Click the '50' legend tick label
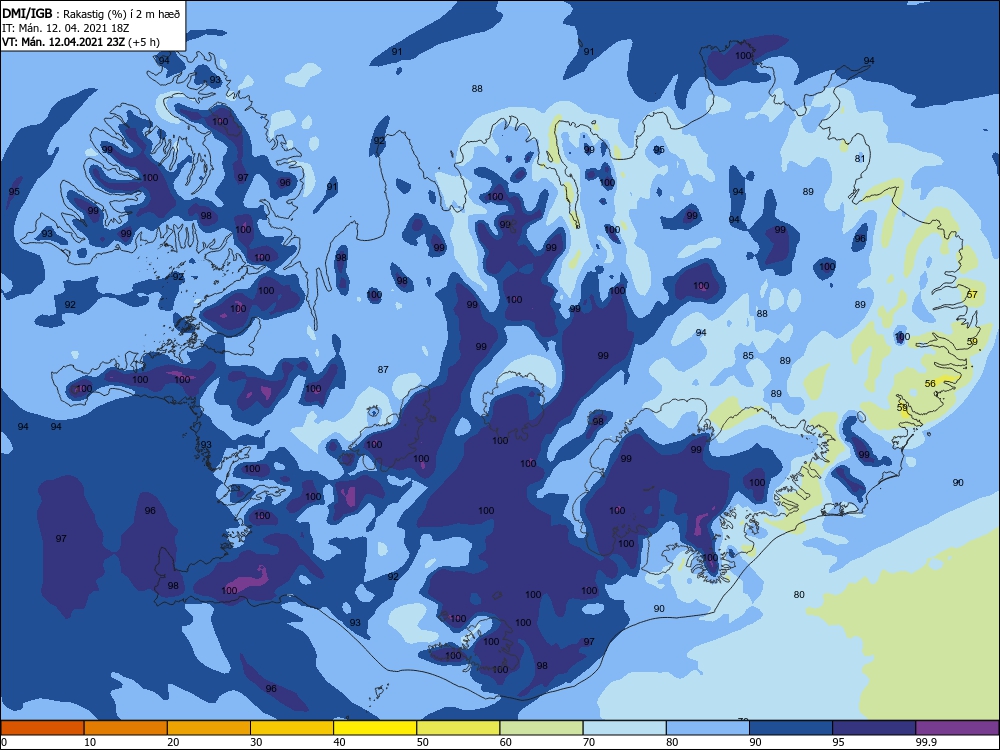Screen dimensions: 1000x750 point(422,742)
